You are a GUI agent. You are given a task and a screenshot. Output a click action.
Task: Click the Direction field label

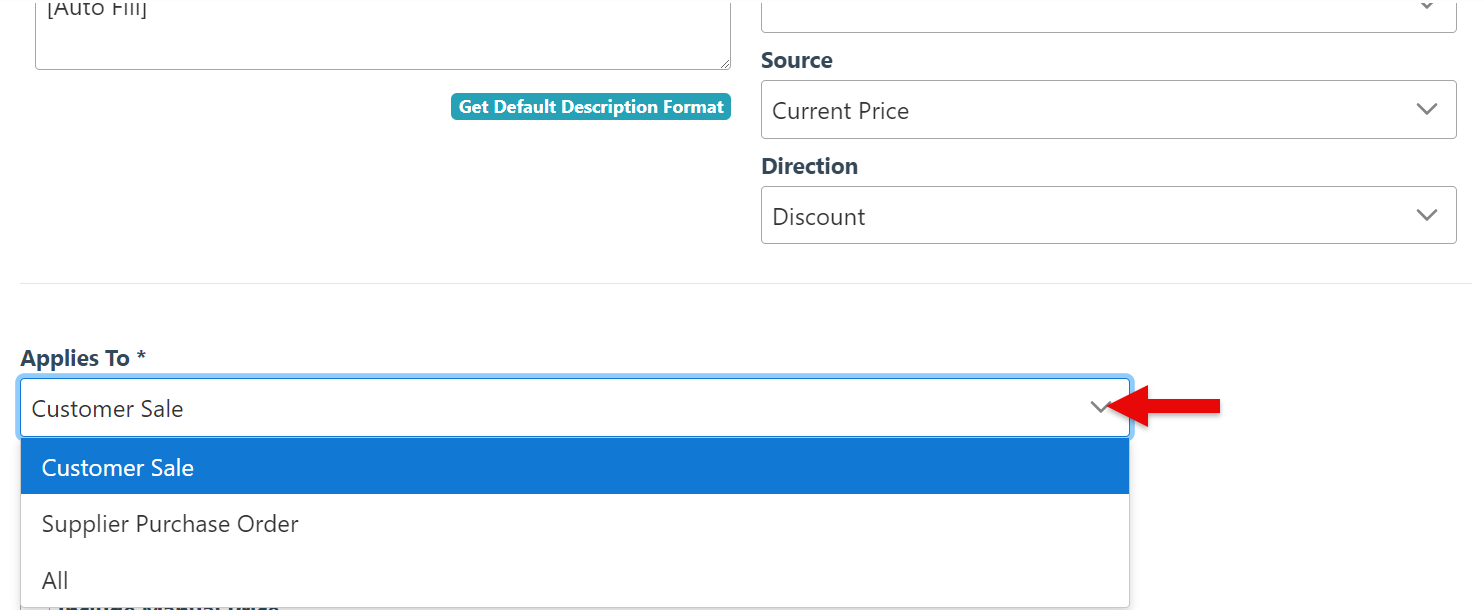pyautogui.click(x=810, y=166)
